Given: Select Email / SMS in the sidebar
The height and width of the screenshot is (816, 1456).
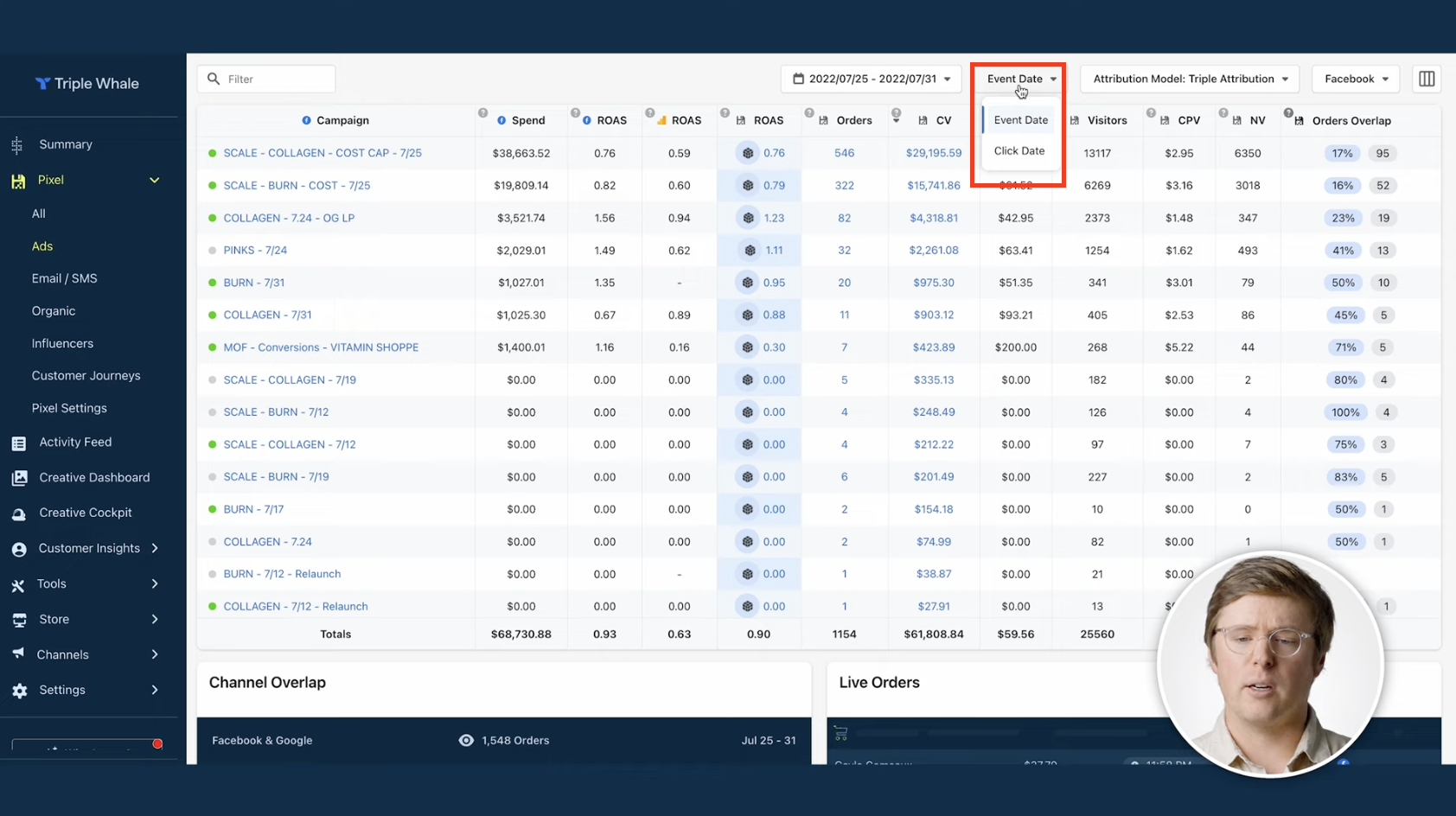Looking at the screenshot, I should (65, 278).
